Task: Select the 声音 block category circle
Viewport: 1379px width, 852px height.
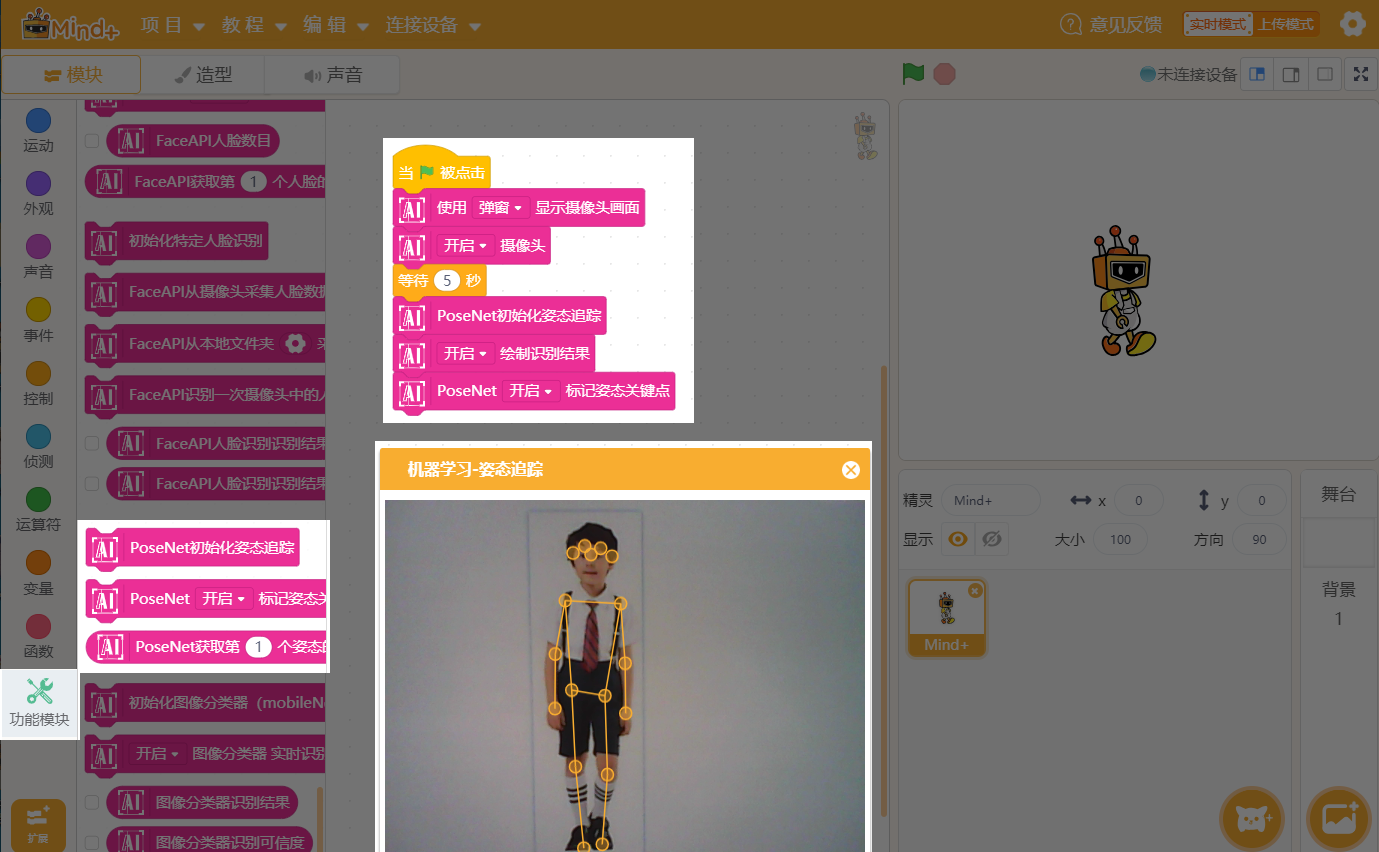Action: (x=38, y=246)
